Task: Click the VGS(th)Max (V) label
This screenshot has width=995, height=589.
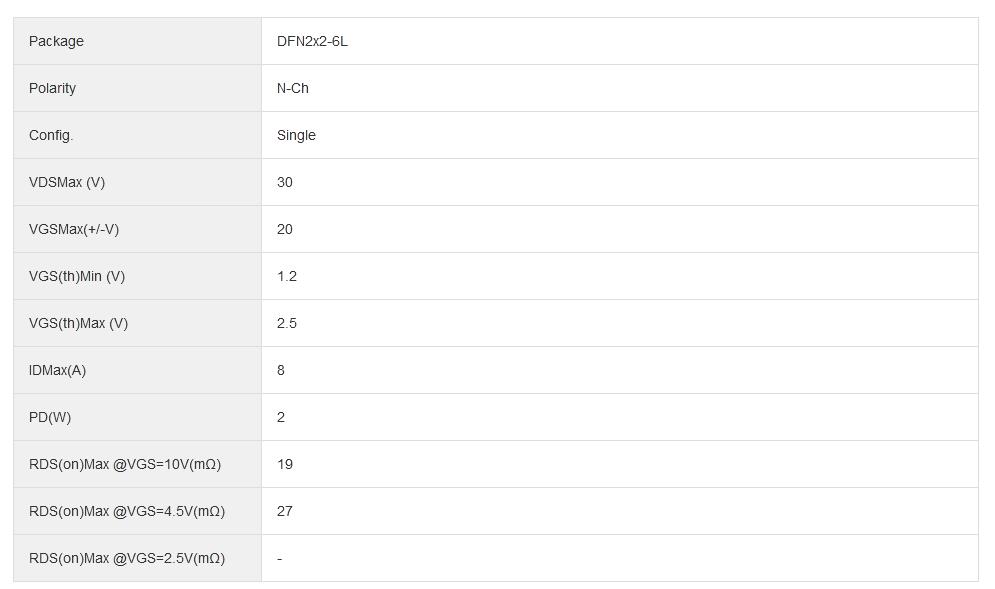Action: tap(78, 323)
